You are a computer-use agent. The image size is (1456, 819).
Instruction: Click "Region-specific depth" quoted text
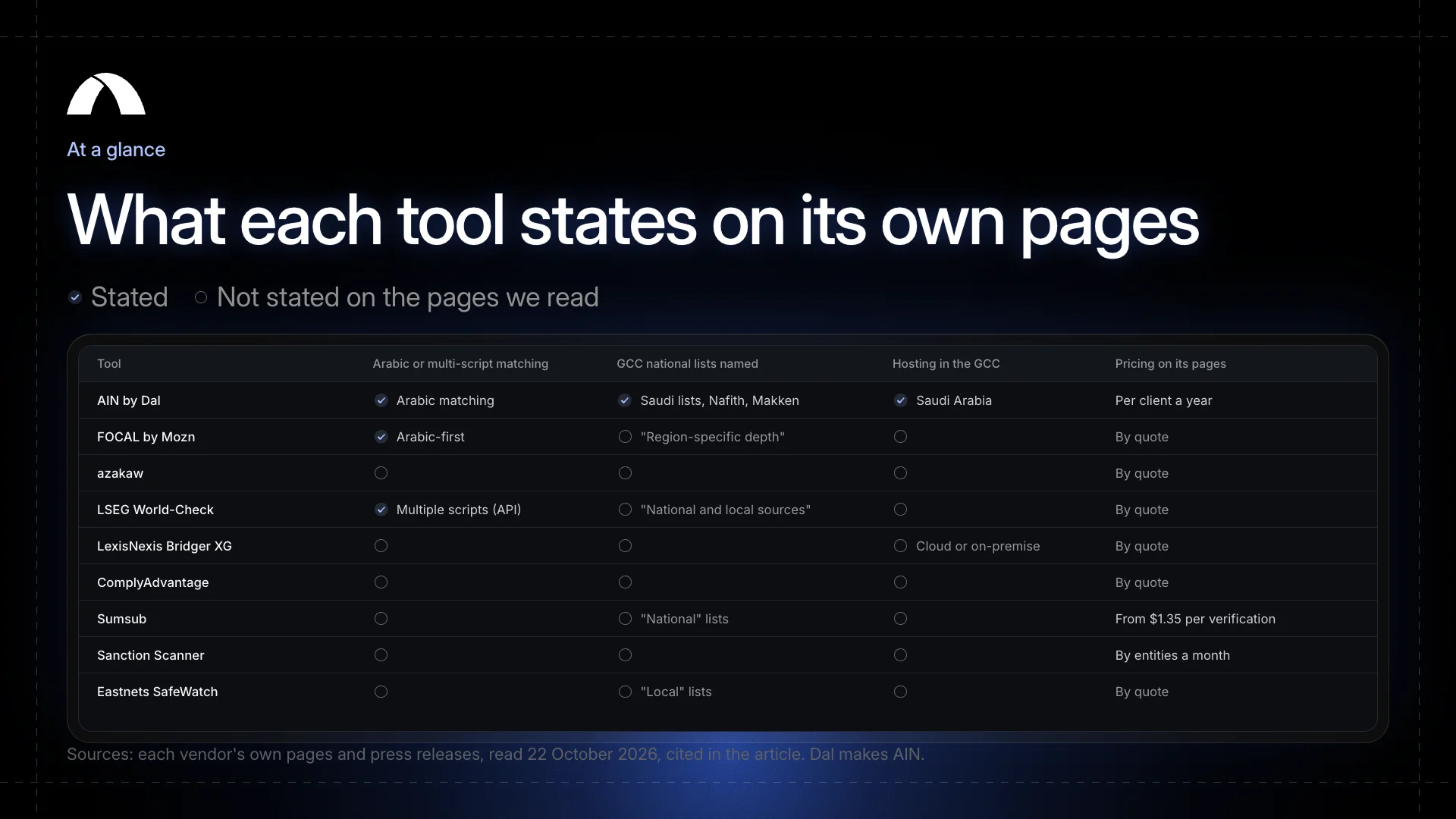[x=712, y=437]
